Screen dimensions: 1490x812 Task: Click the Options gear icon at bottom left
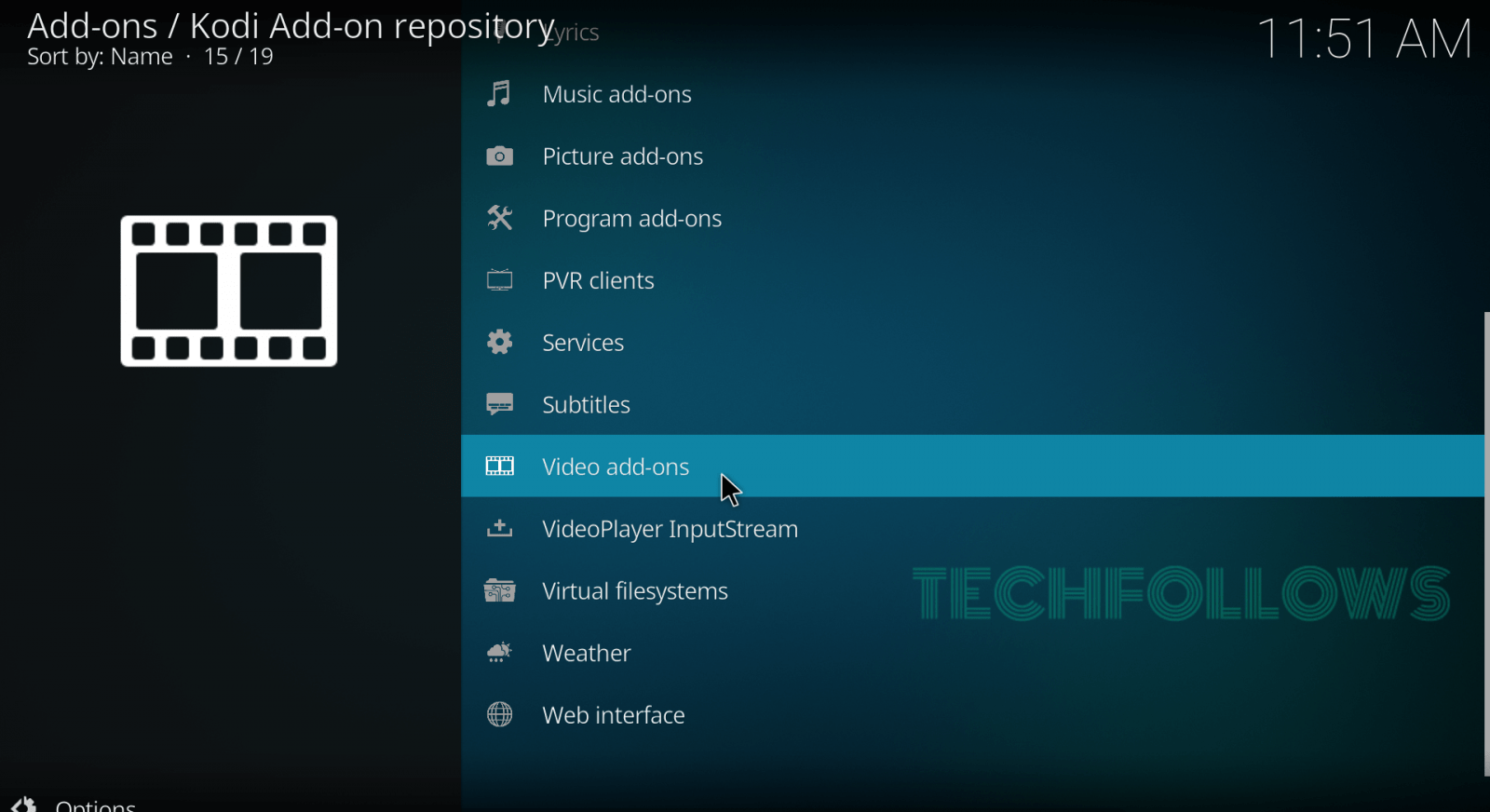[x=22, y=805]
